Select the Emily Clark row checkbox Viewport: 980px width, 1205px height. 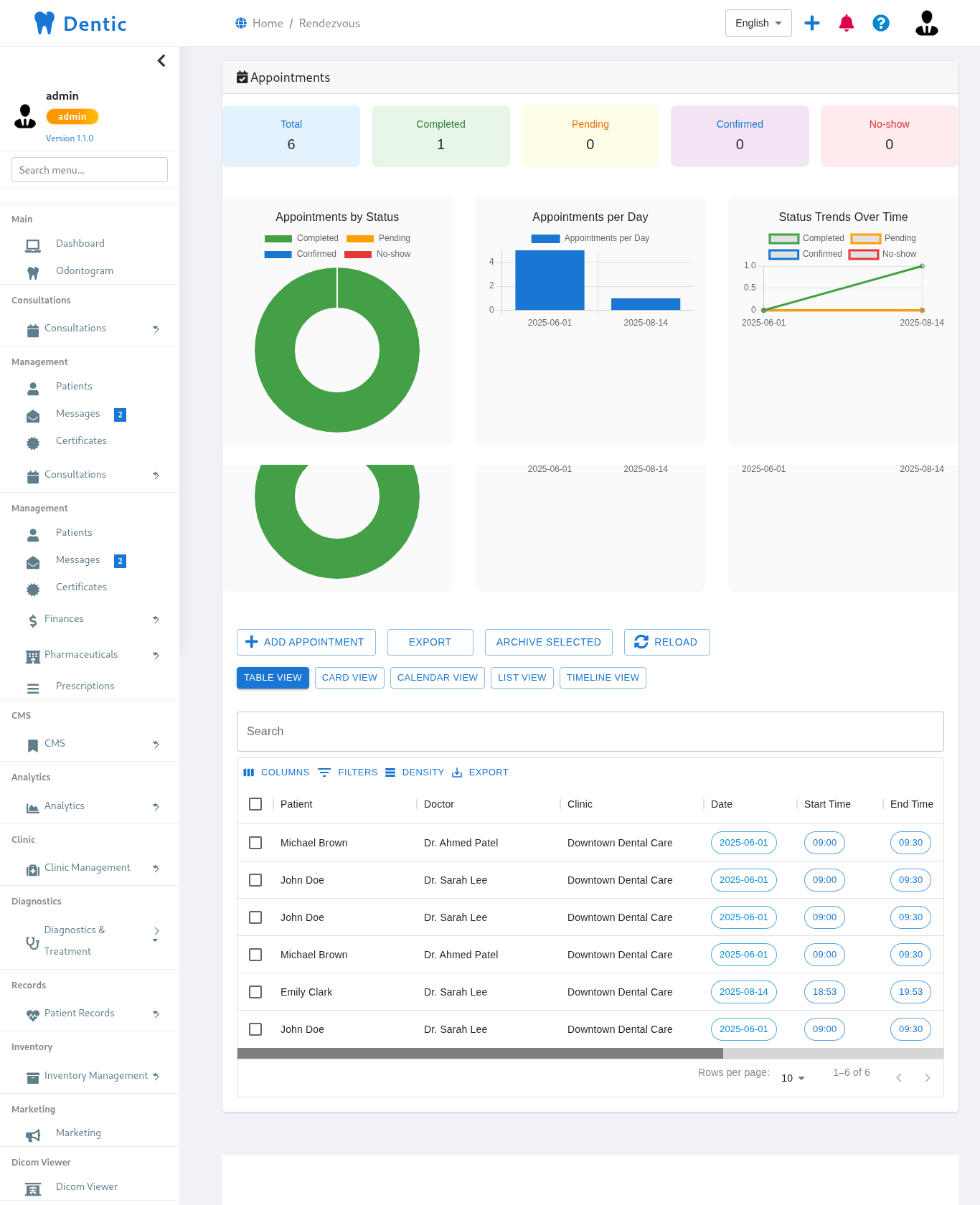click(255, 992)
